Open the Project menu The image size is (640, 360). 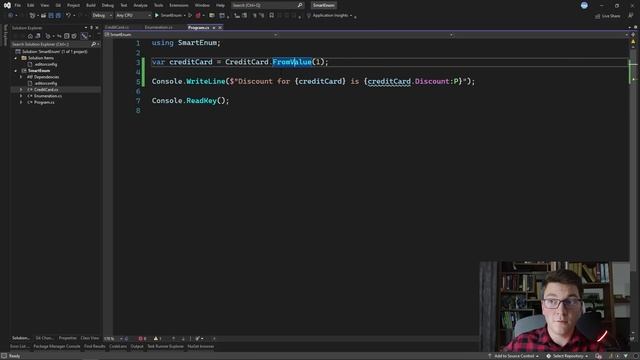[73, 5]
